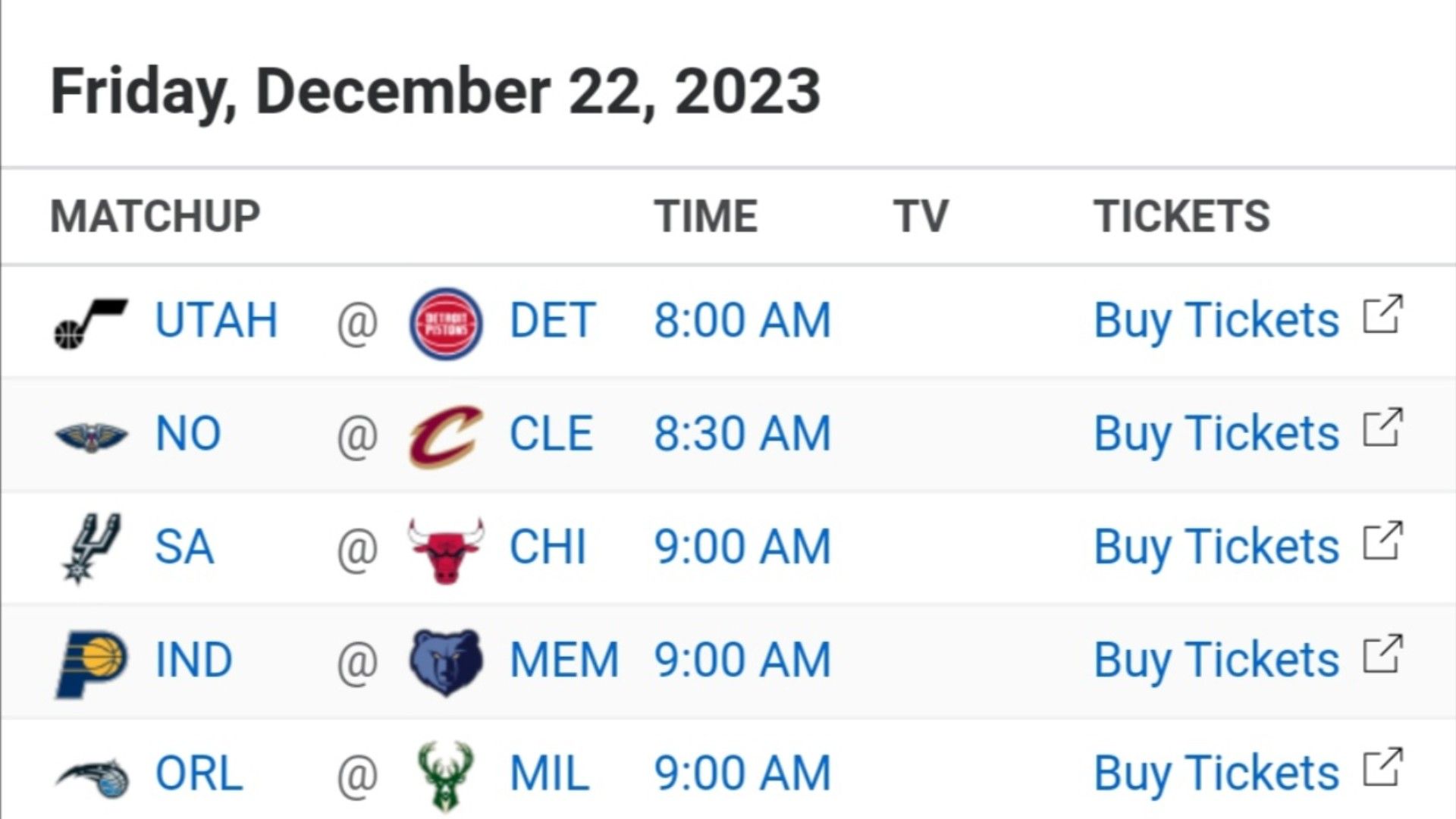Buy Tickets for SA at CHI game

click(1216, 548)
